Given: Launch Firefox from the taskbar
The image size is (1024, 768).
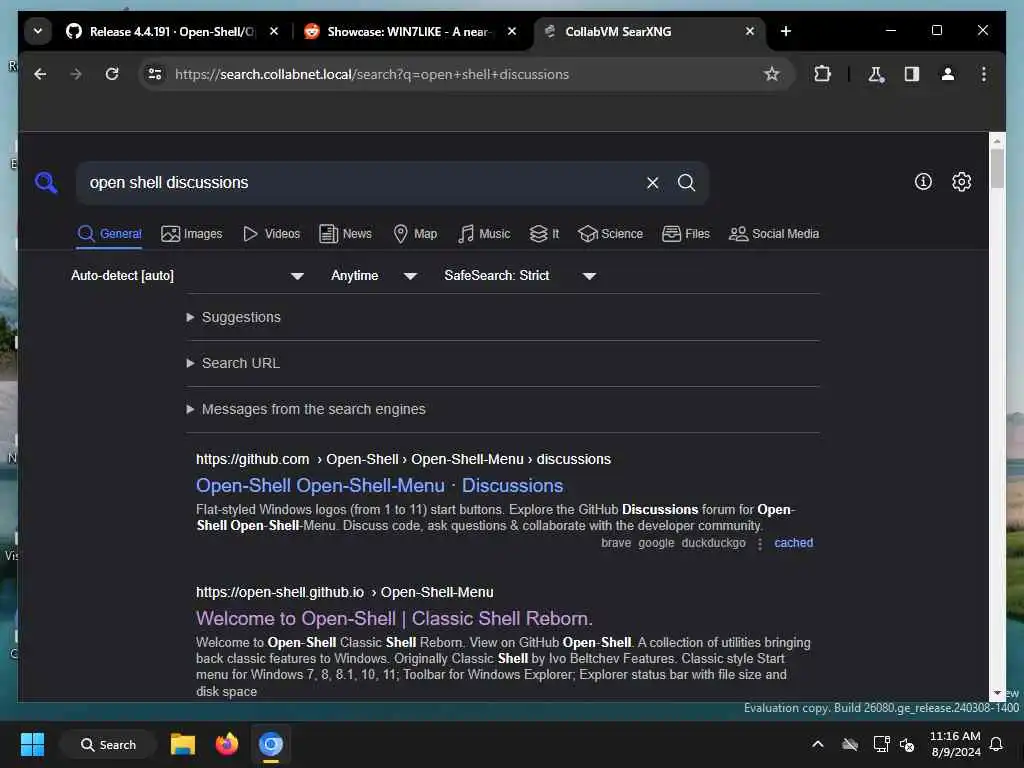Looking at the screenshot, I should (227, 744).
